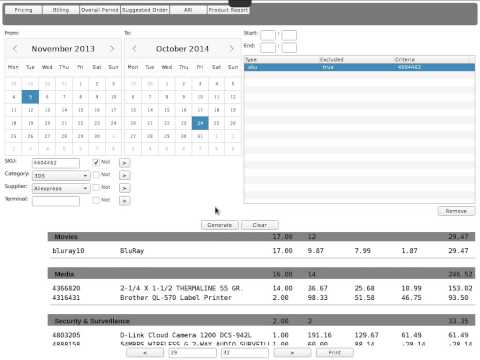Click D-Link Cloud Camera 1200 row
The height and width of the screenshot is (360, 480).
coord(261,335)
